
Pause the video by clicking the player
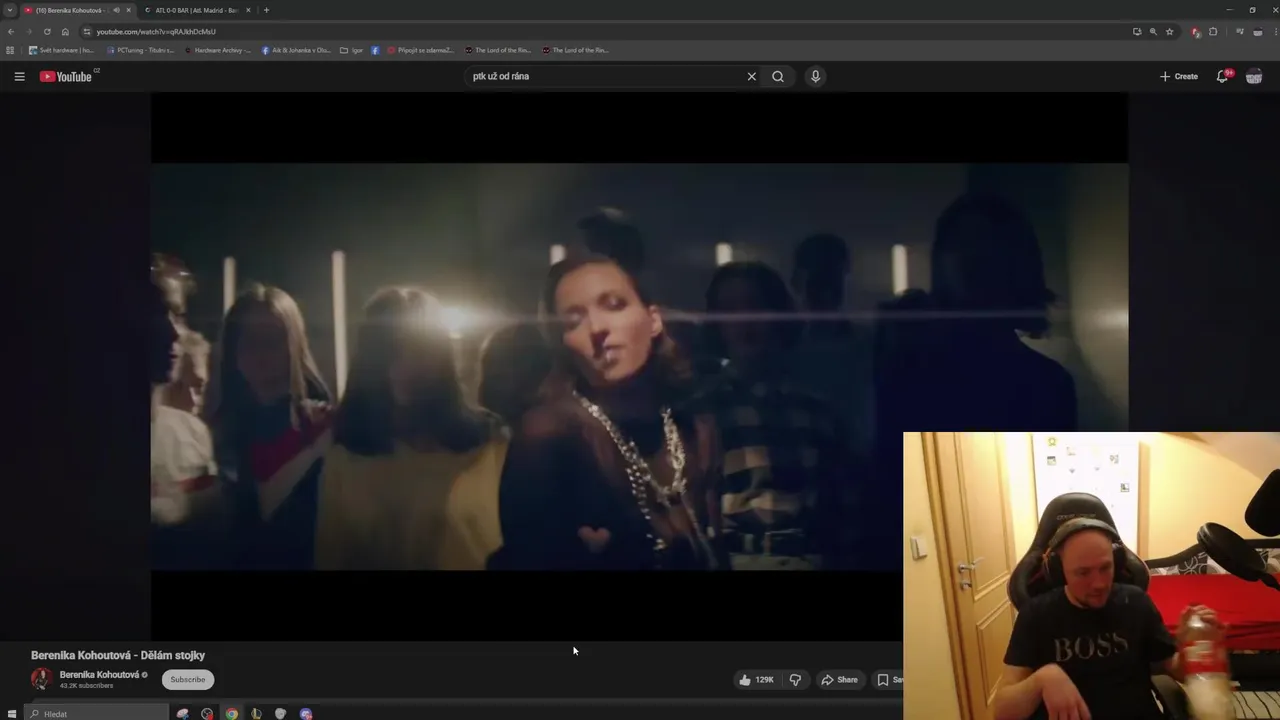click(x=640, y=366)
